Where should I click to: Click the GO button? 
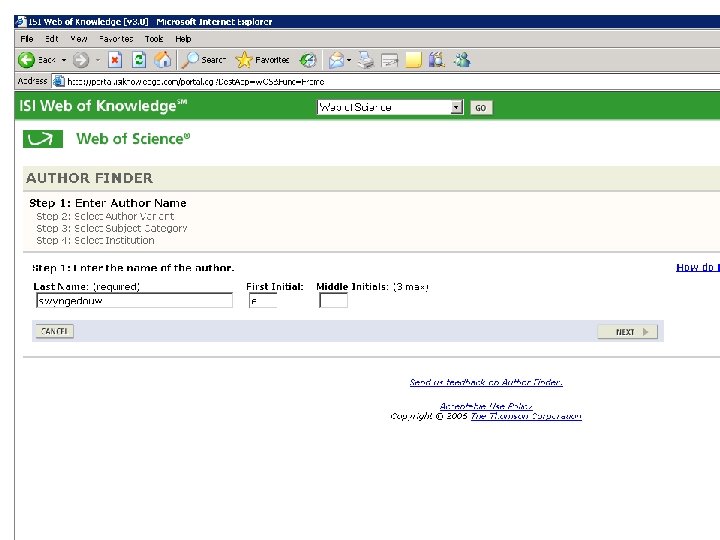click(481, 108)
